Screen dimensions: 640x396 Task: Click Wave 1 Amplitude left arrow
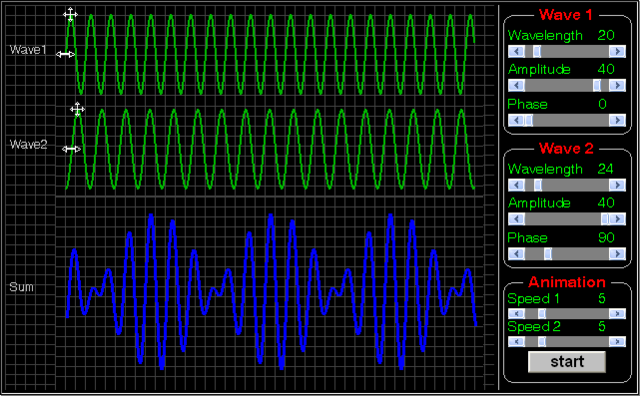516,85
